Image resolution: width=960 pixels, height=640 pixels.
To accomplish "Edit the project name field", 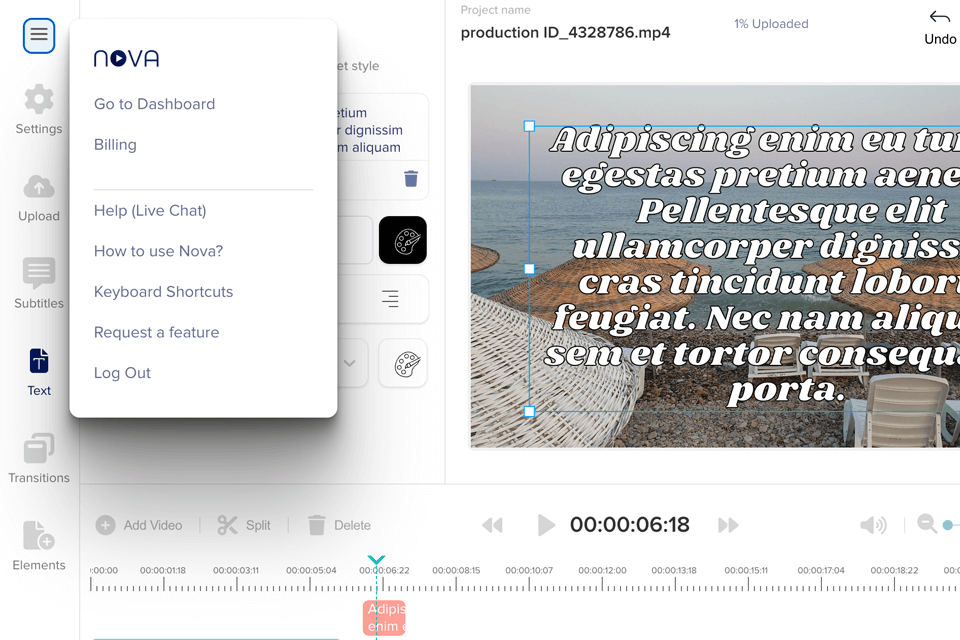I will 565,32.
